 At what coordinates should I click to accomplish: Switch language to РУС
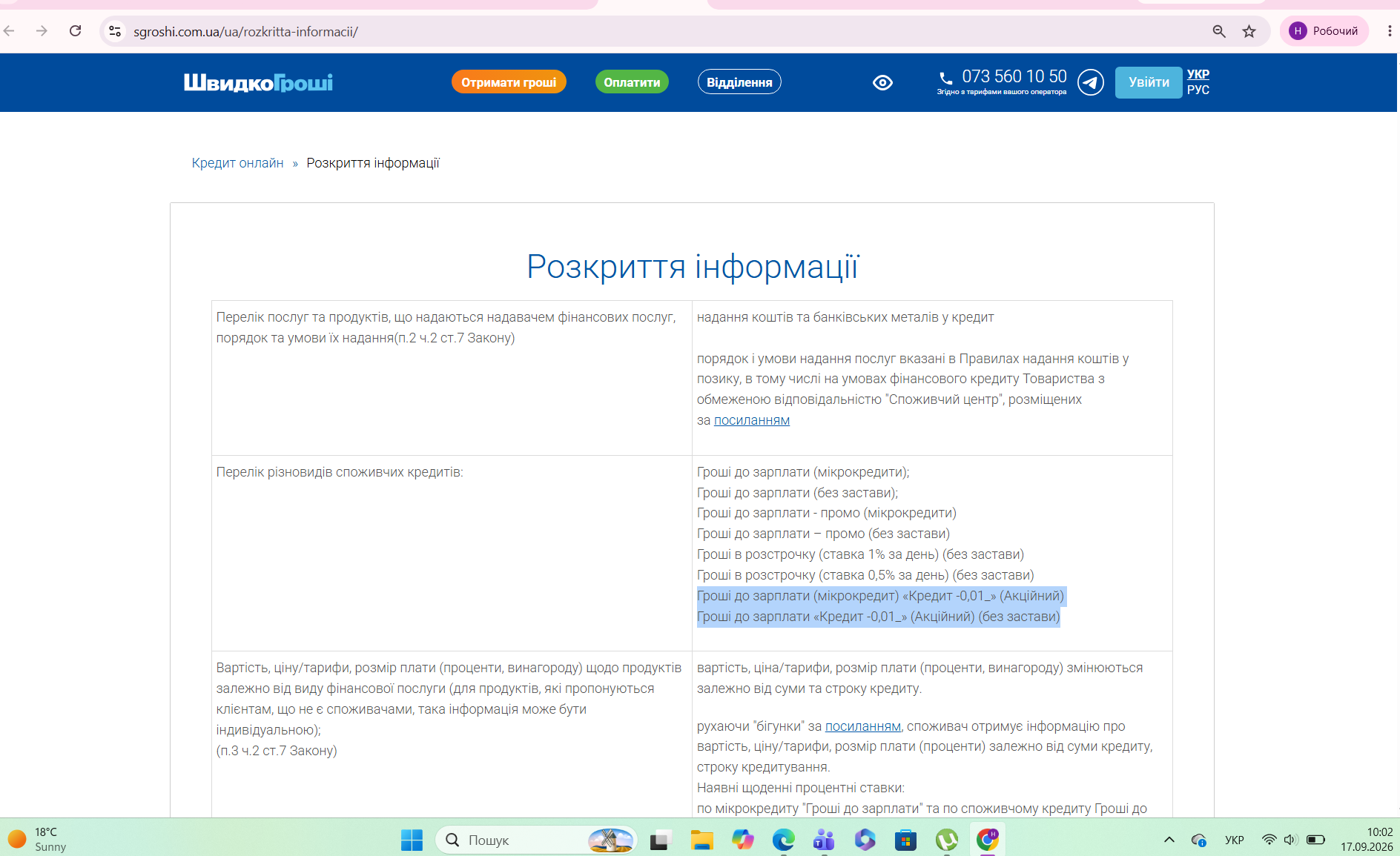(1198, 90)
